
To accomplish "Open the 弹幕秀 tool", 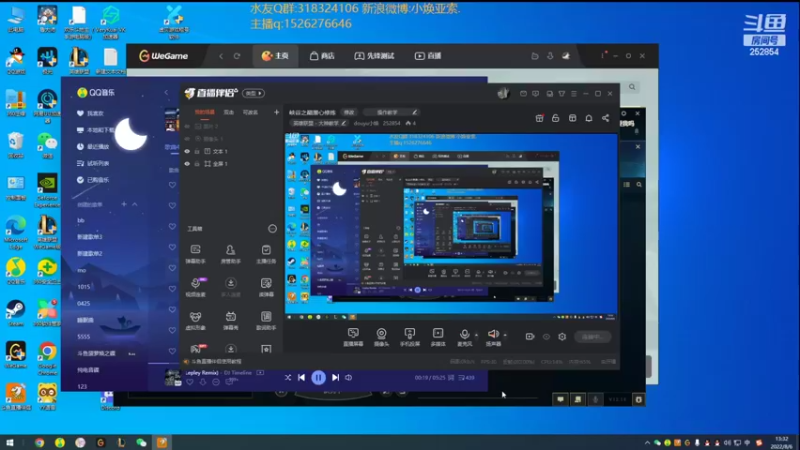I will tap(230, 320).
